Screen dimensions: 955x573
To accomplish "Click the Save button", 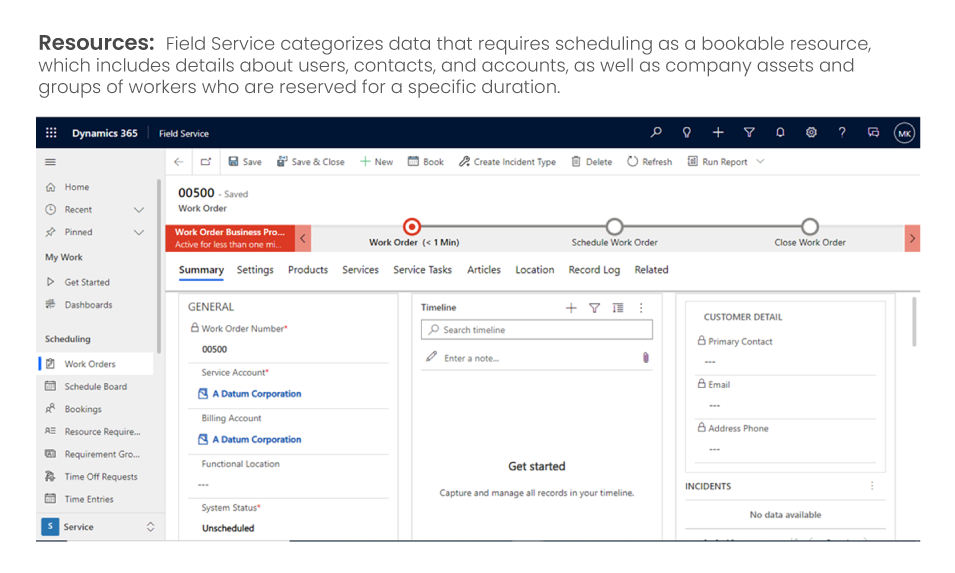I will pyautogui.click(x=245, y=162).
